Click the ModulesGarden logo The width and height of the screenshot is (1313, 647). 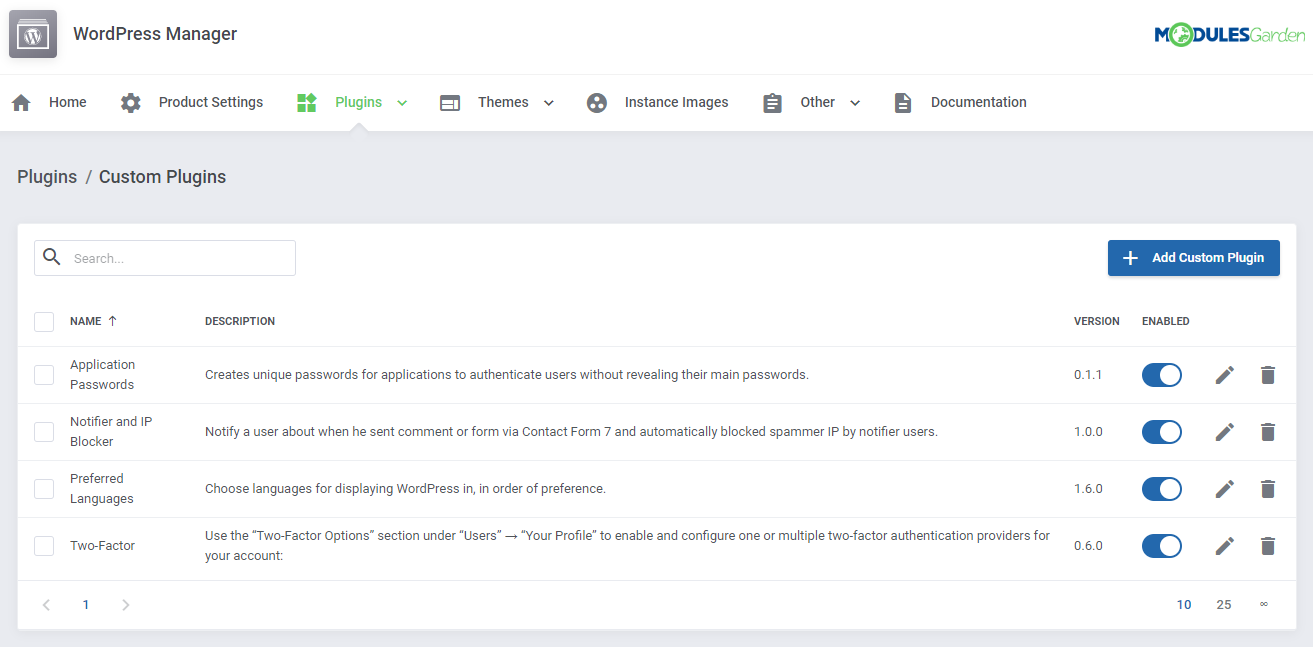coord(1229,35)
